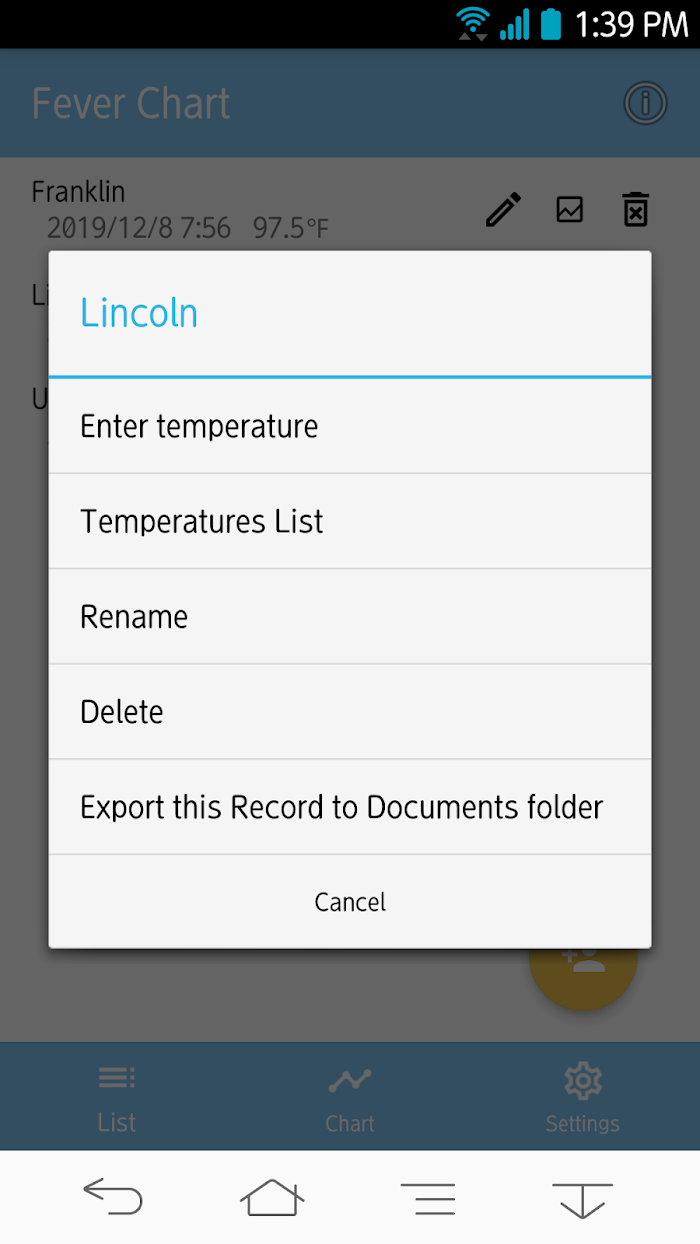Dismiss dialog with Cancel button
This screenshot has height=1244, width=700.
(350, 902)
